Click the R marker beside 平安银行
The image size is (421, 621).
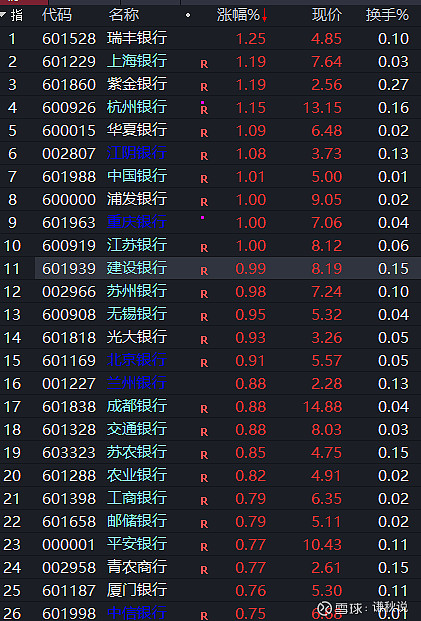point(204,547)
